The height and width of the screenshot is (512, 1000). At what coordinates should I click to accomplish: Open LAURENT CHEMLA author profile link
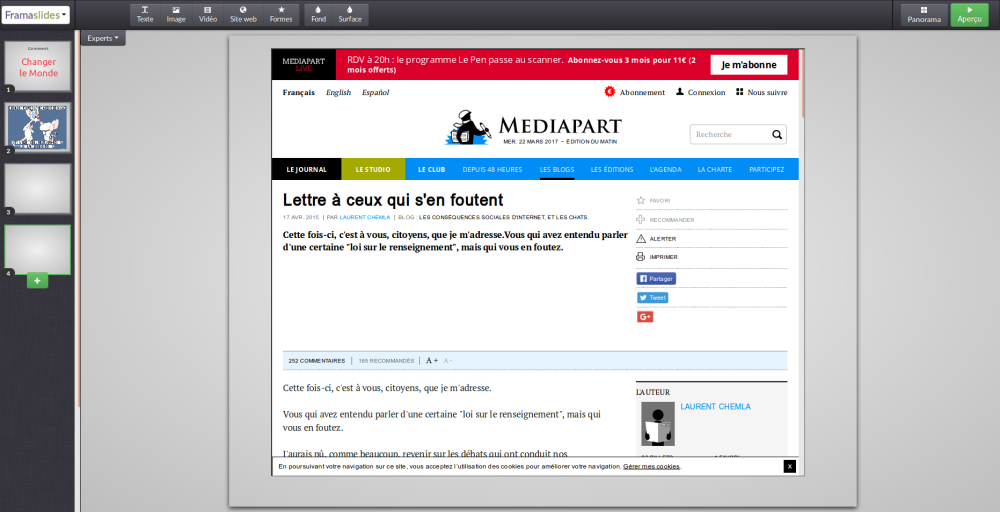click(x=715, y=407)
